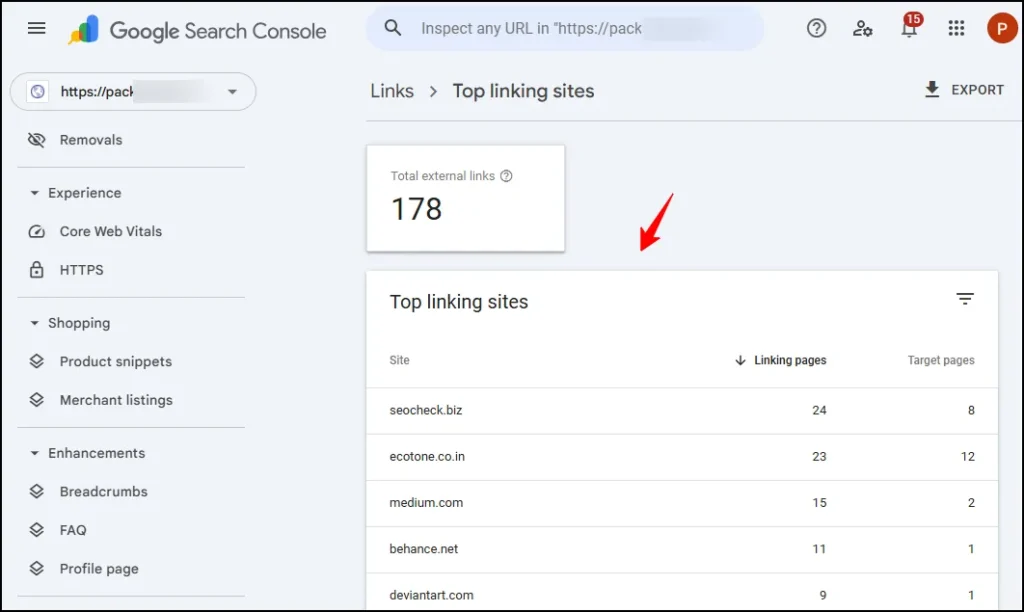Open the Google apps grid
This screenshot has height=612, width=1024.
click(x=955, y=28)
